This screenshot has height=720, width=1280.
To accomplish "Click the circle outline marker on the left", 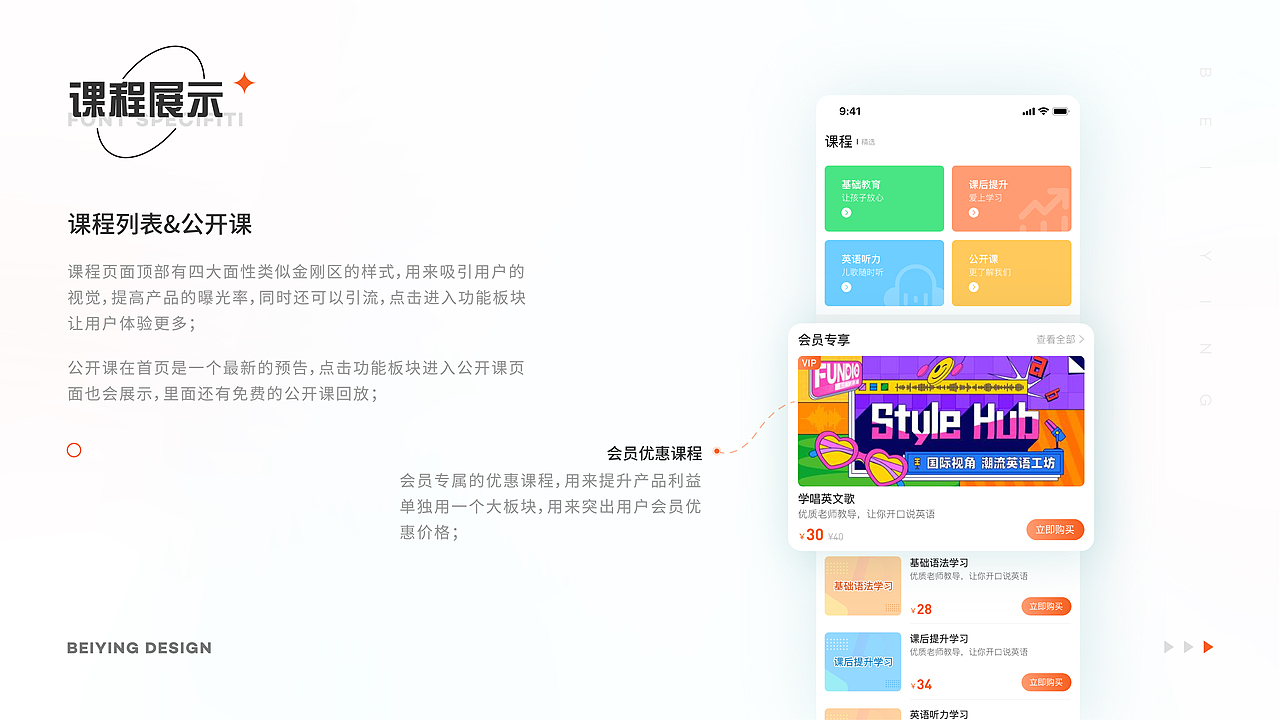I will pyautogui.click(x=74, y=450).
